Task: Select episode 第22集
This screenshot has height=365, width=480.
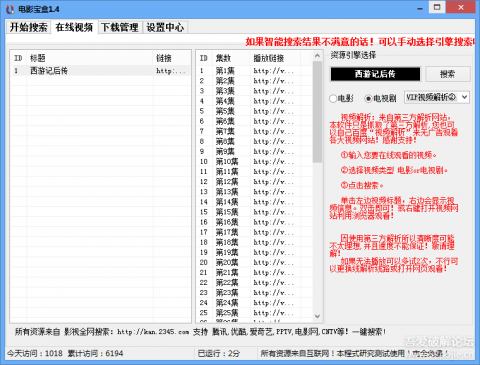Action: (255, 282)
